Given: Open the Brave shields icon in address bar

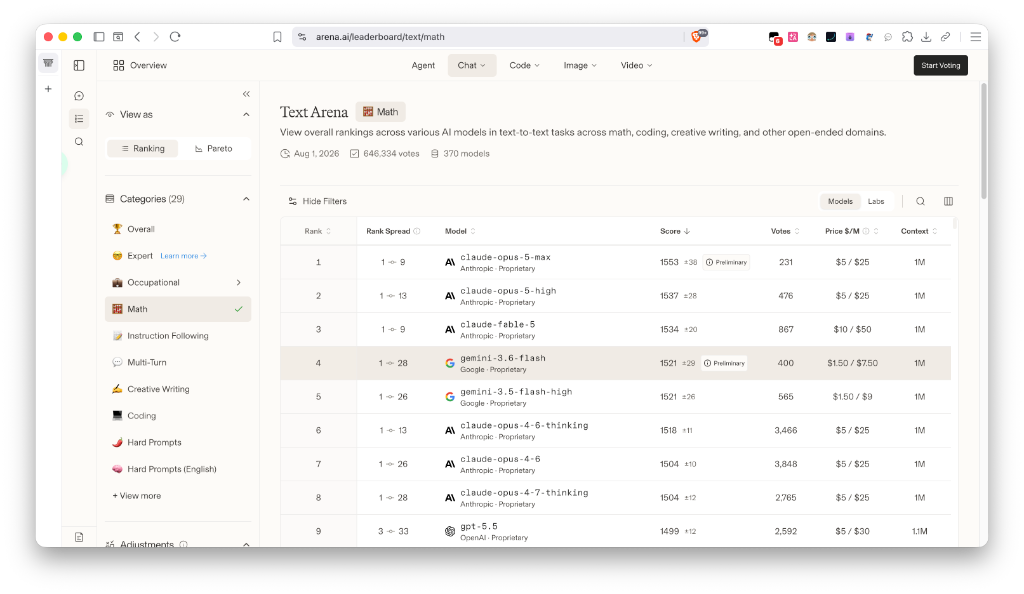Looking at the screenshot, I should click(x=697, y=37).
